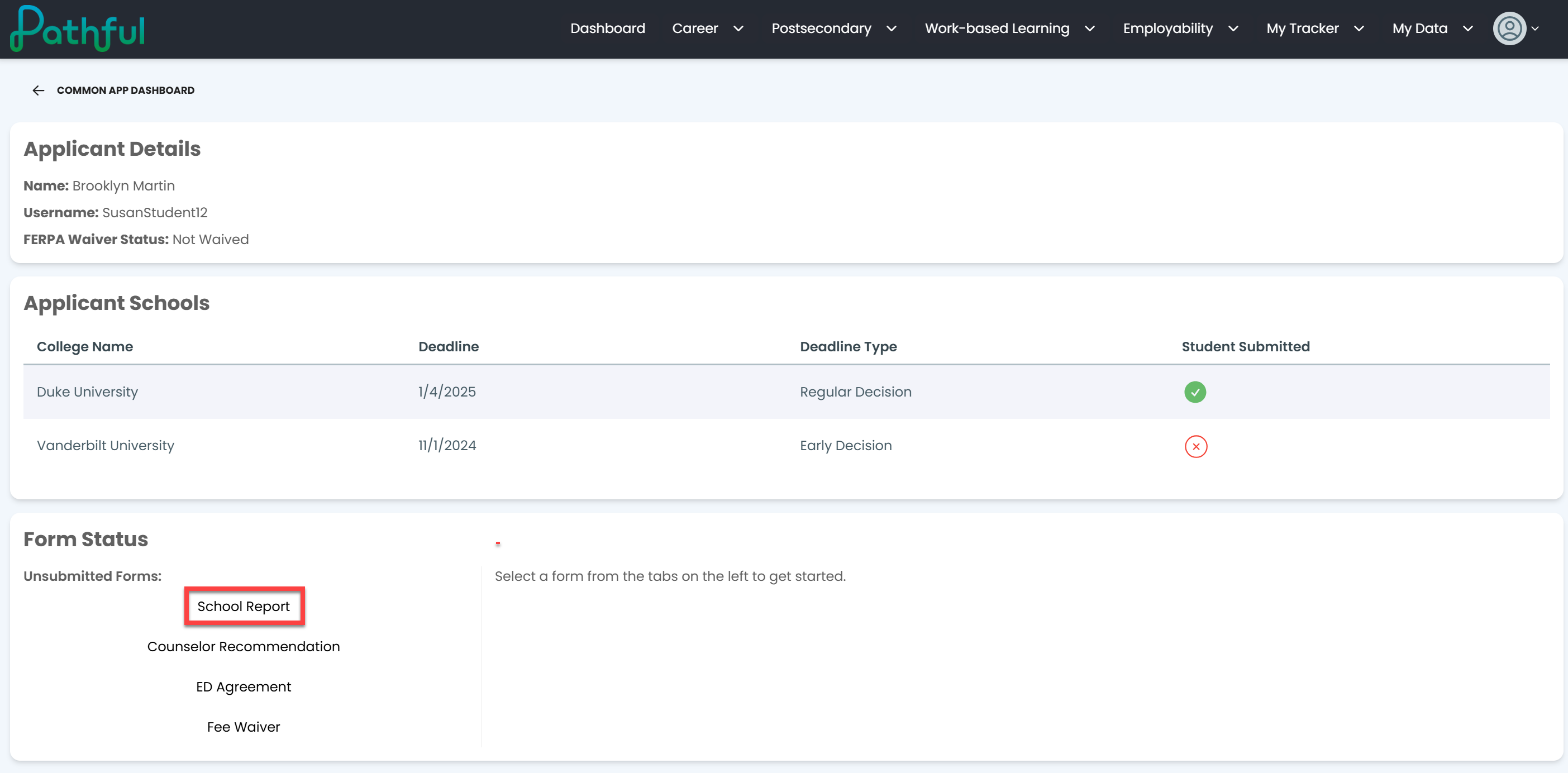1568x773 pixels.
Task: Click the Student Submitted column header
Action: tap(1245, 346)
